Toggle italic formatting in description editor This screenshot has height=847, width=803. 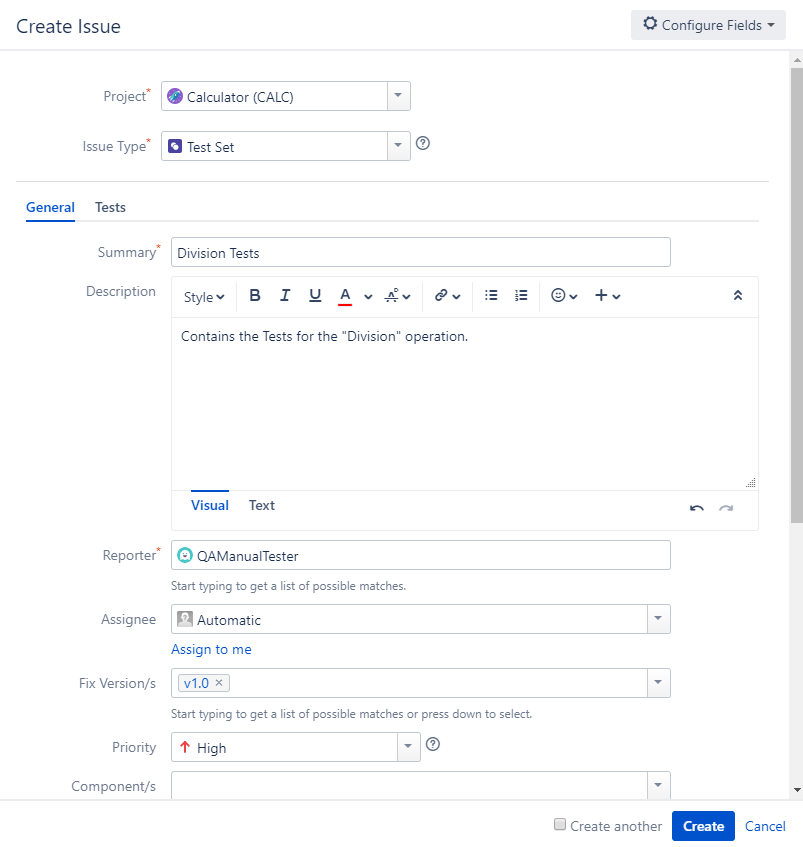(x=285, y=295)
